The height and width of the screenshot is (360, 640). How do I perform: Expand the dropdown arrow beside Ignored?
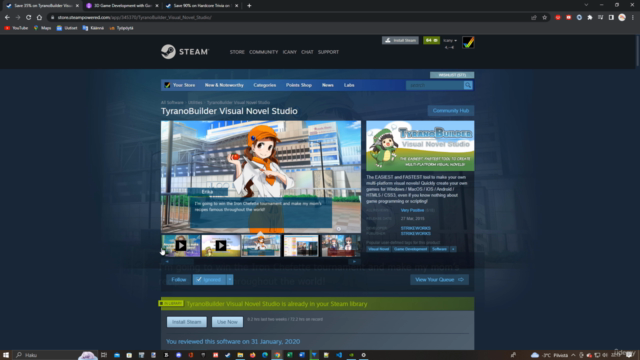pos(230,280)
